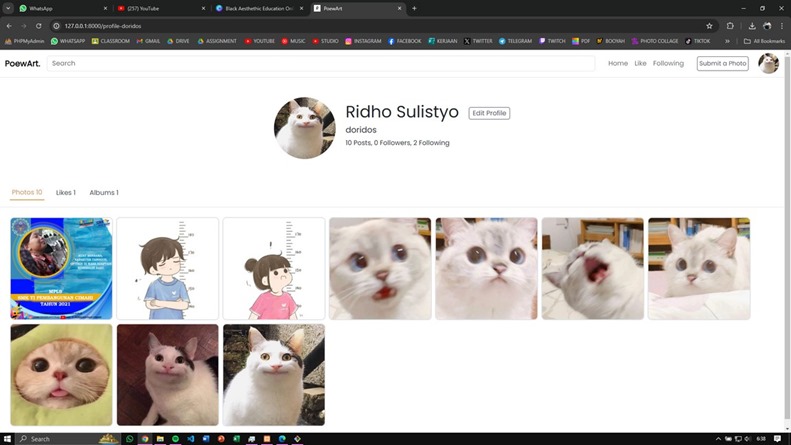The image size is (791, 445).
Task: Click the user avatar in the PoewArt navbar
Action: 768,63
